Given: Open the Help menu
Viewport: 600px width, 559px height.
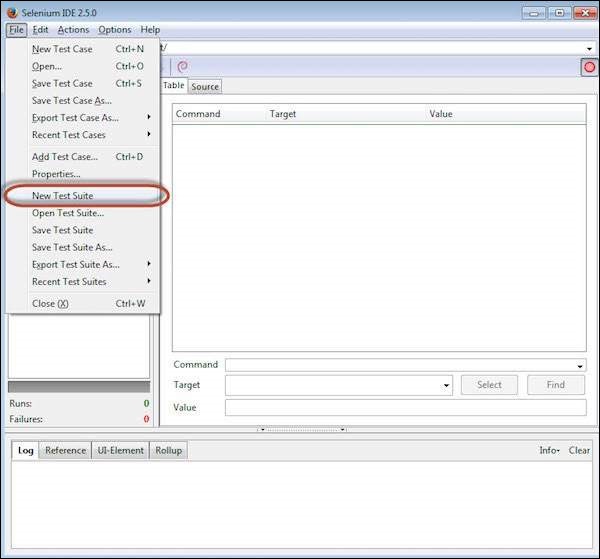Looking at the screenshot, I should [x=150, y=30].
